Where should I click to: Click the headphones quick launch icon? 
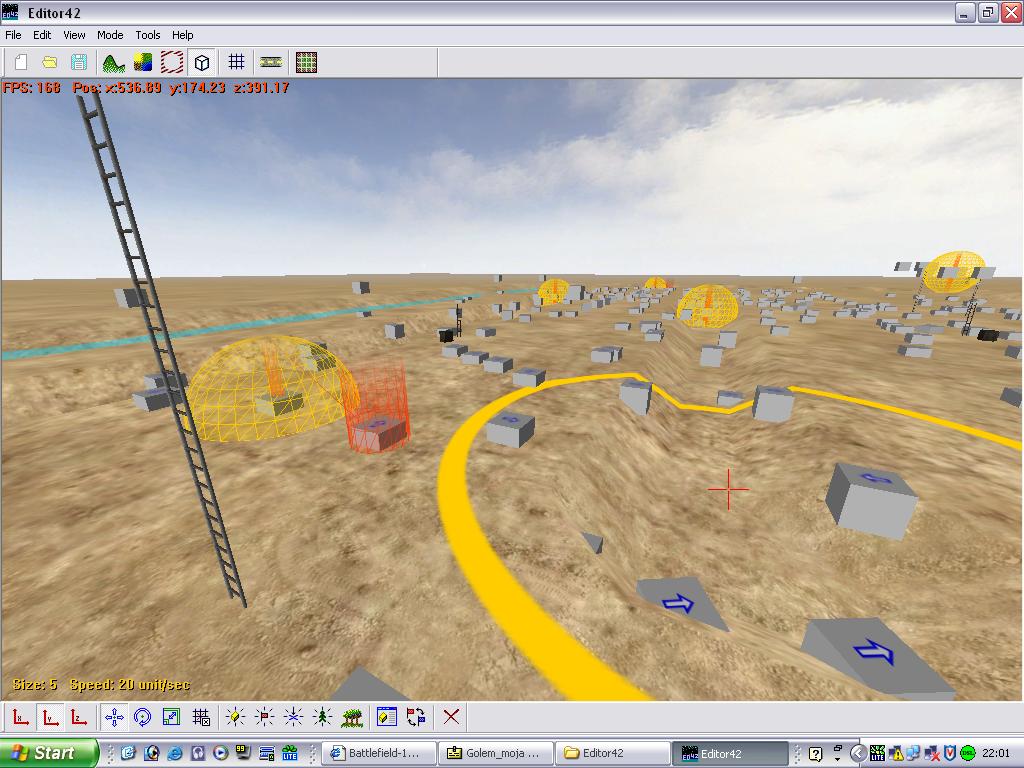197,753
